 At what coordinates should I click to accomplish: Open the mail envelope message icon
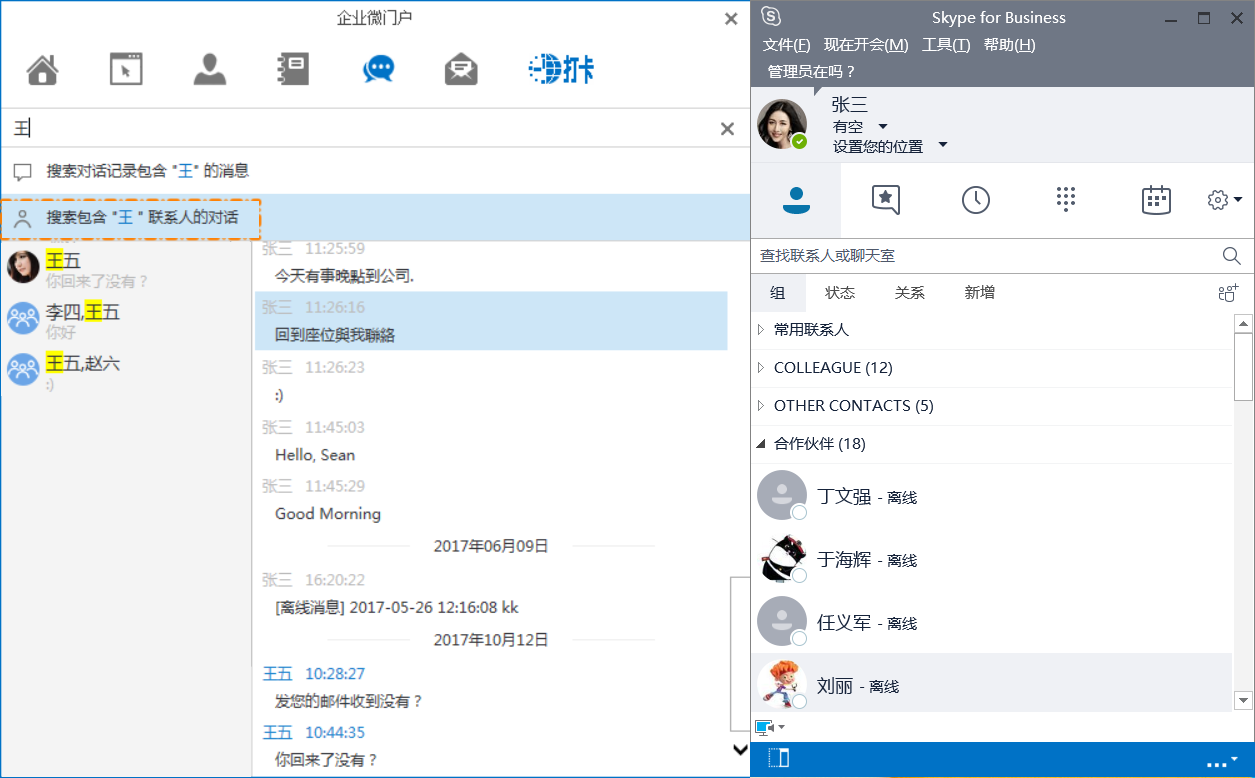click(461, 69)
